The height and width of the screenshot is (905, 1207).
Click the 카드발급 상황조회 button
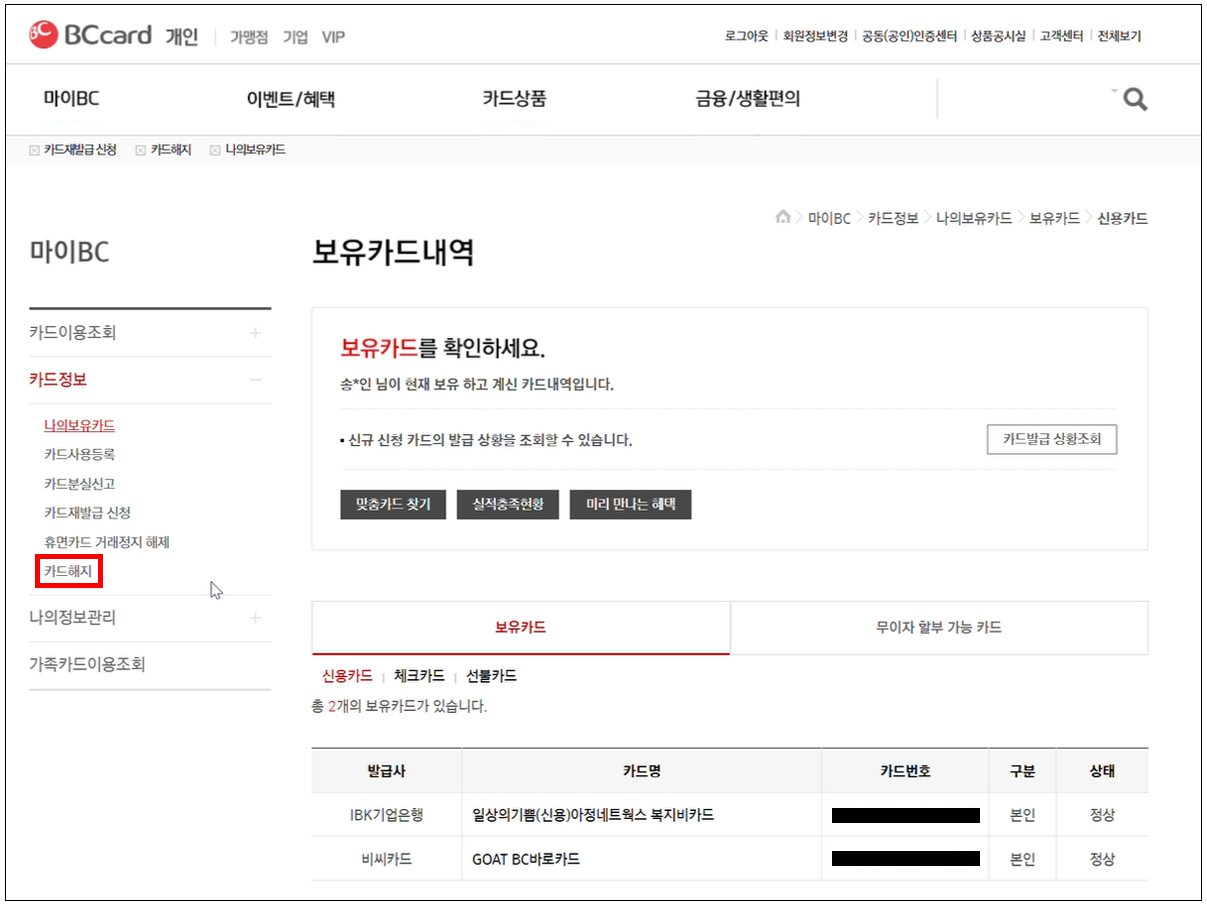pyautogui.click(x=1051, y=440)
